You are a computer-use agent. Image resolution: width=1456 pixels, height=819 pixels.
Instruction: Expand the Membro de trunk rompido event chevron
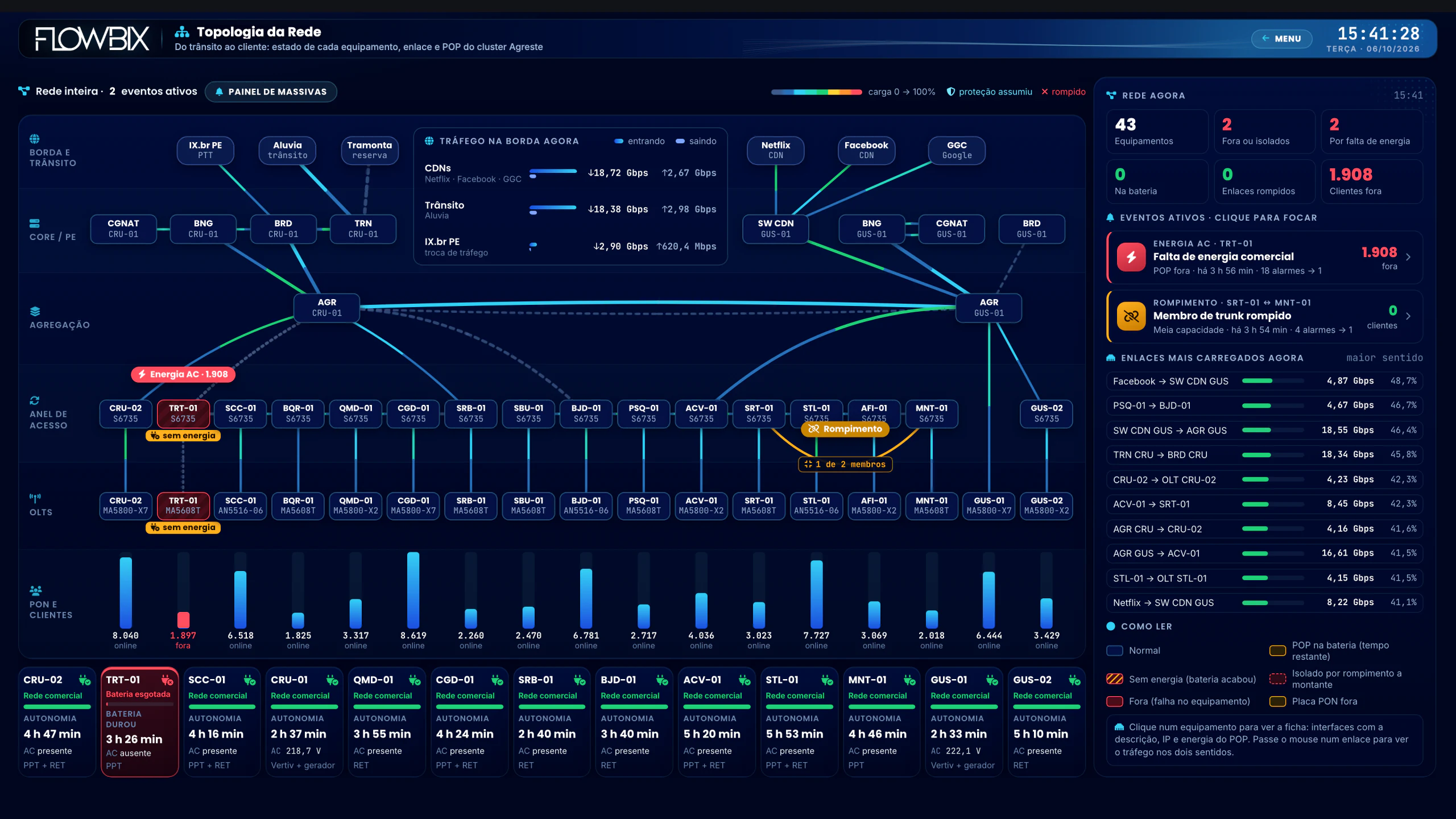(x=1408, y=316)
